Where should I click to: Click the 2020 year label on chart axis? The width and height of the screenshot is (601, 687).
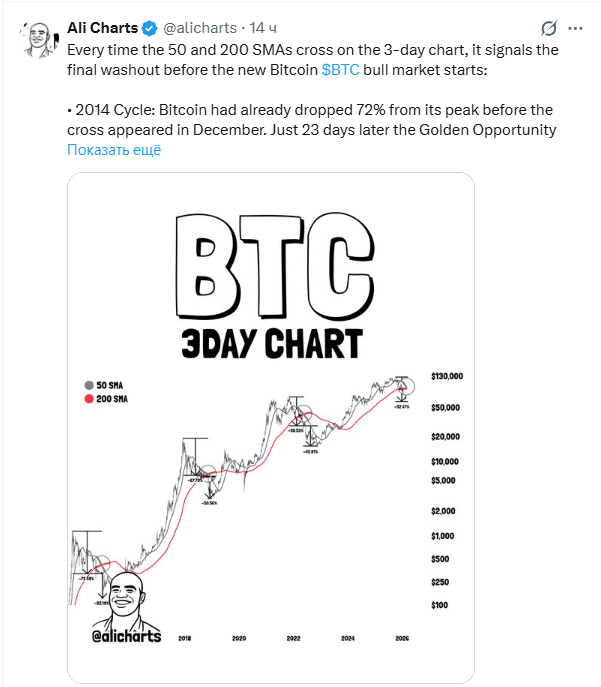(239, 637)
